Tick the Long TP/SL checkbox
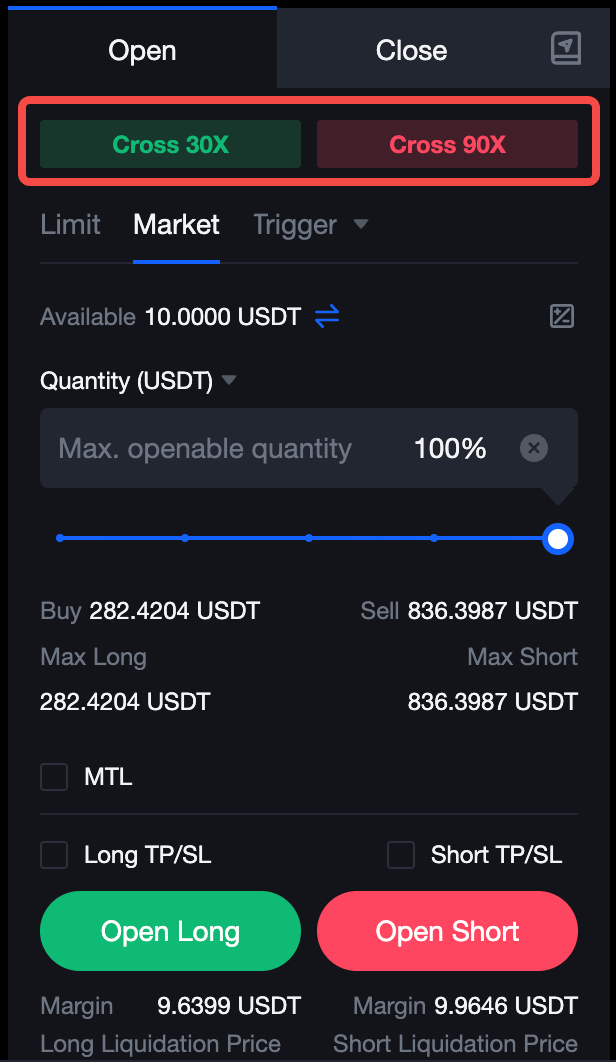This screenshot has width=616, height=1062. coord(54,855)
